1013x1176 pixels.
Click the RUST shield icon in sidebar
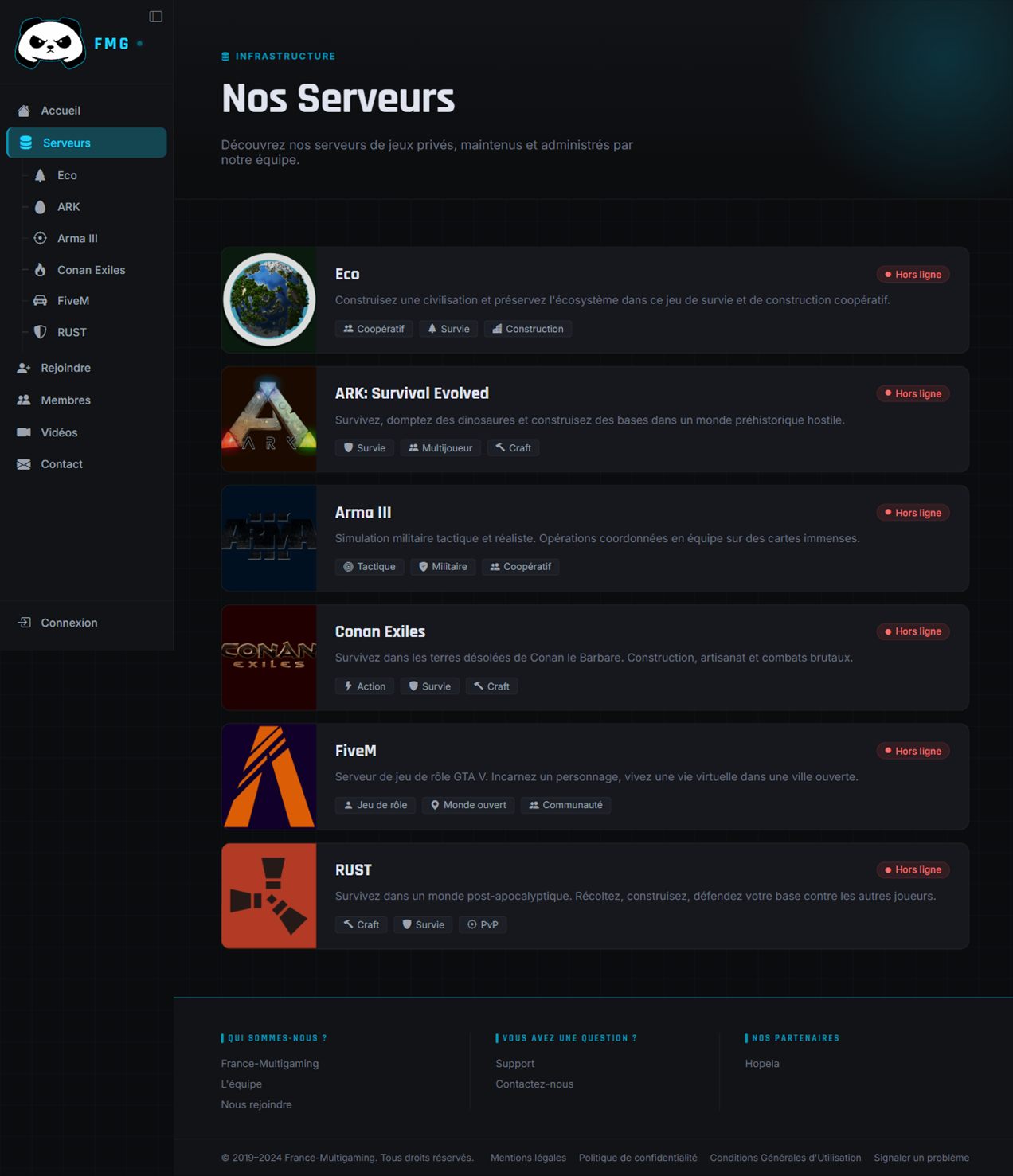40,332
